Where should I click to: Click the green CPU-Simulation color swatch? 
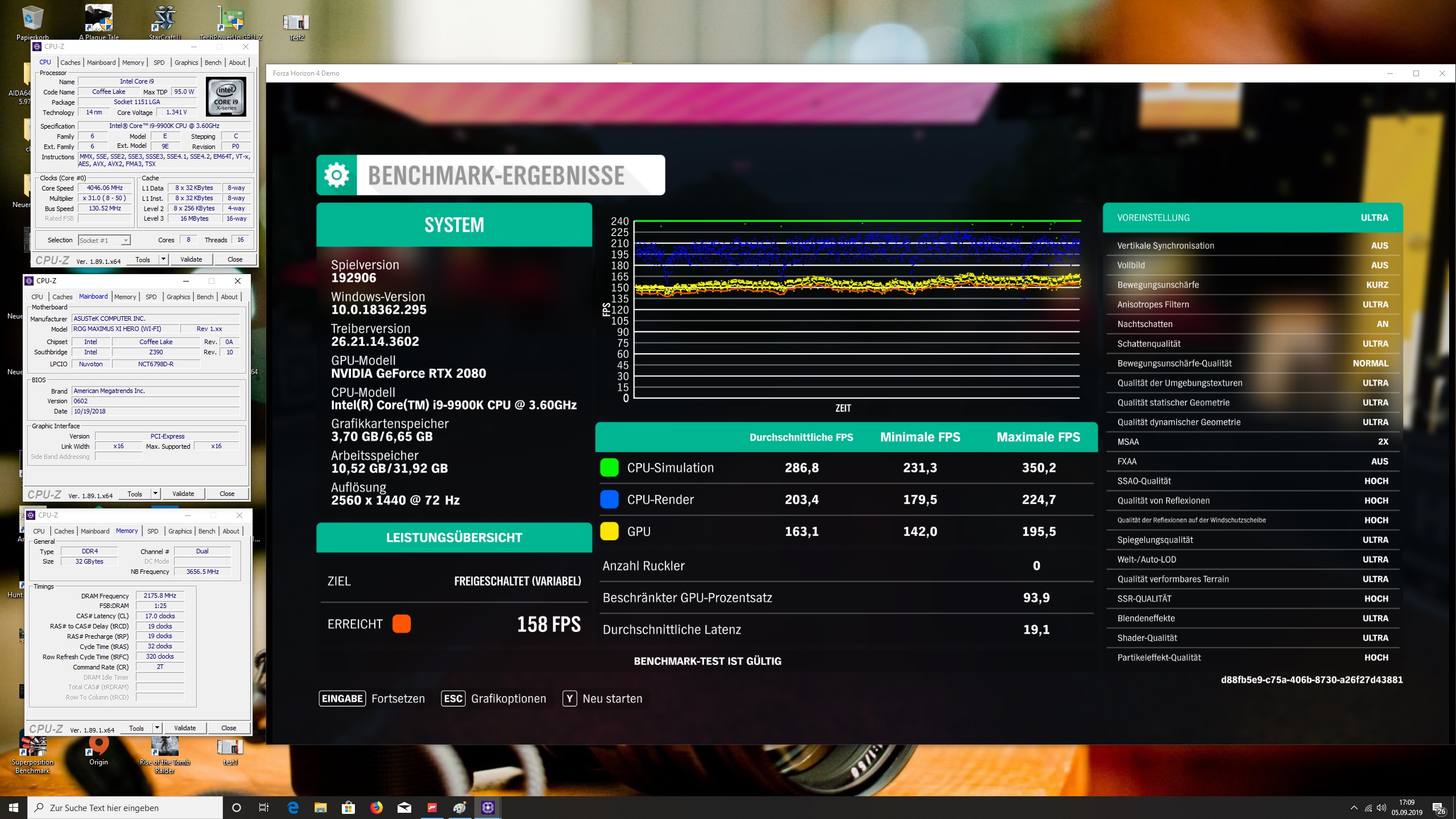[609, 468]
